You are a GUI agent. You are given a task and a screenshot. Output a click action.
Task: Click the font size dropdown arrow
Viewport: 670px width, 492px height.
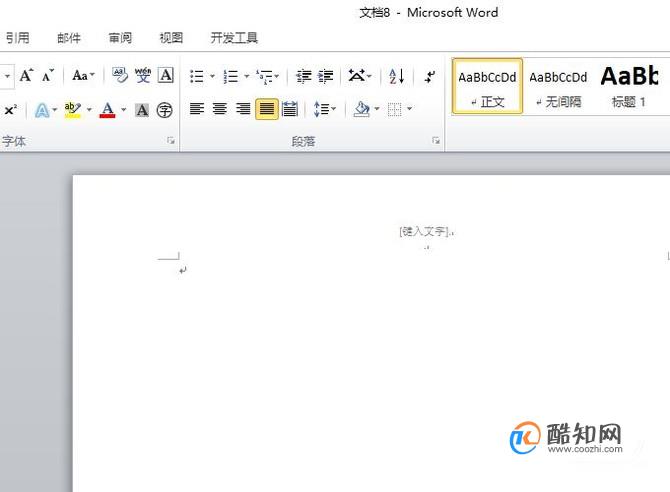click(x=7, y=77)
